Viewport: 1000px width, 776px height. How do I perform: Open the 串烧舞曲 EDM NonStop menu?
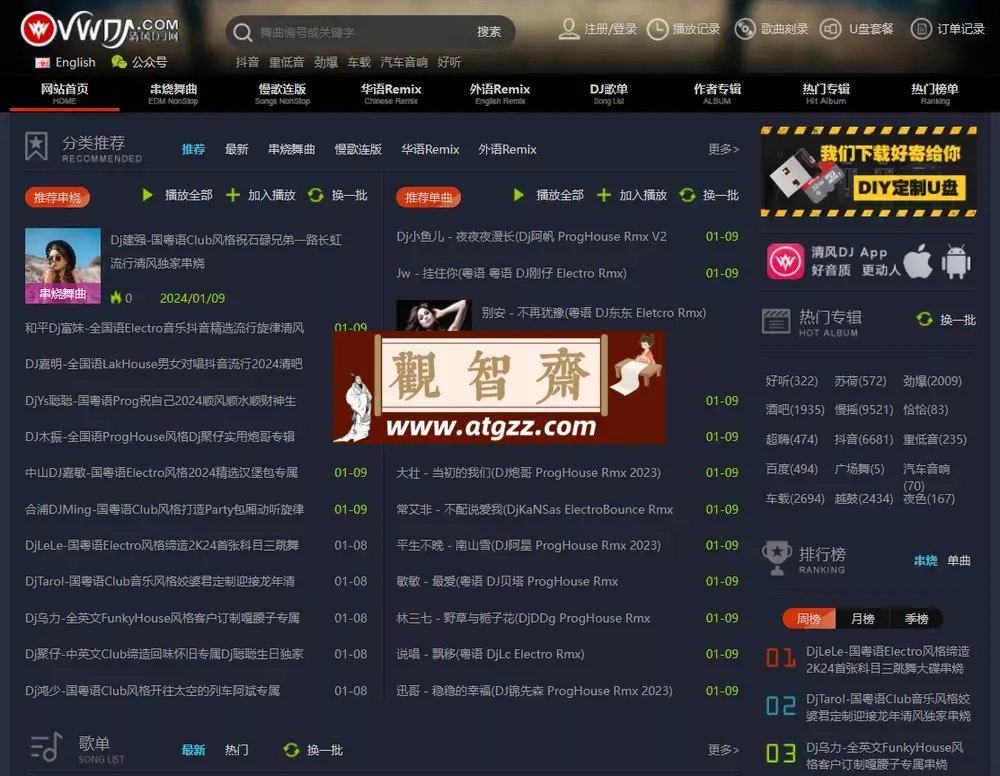click(x=173, y=94)
